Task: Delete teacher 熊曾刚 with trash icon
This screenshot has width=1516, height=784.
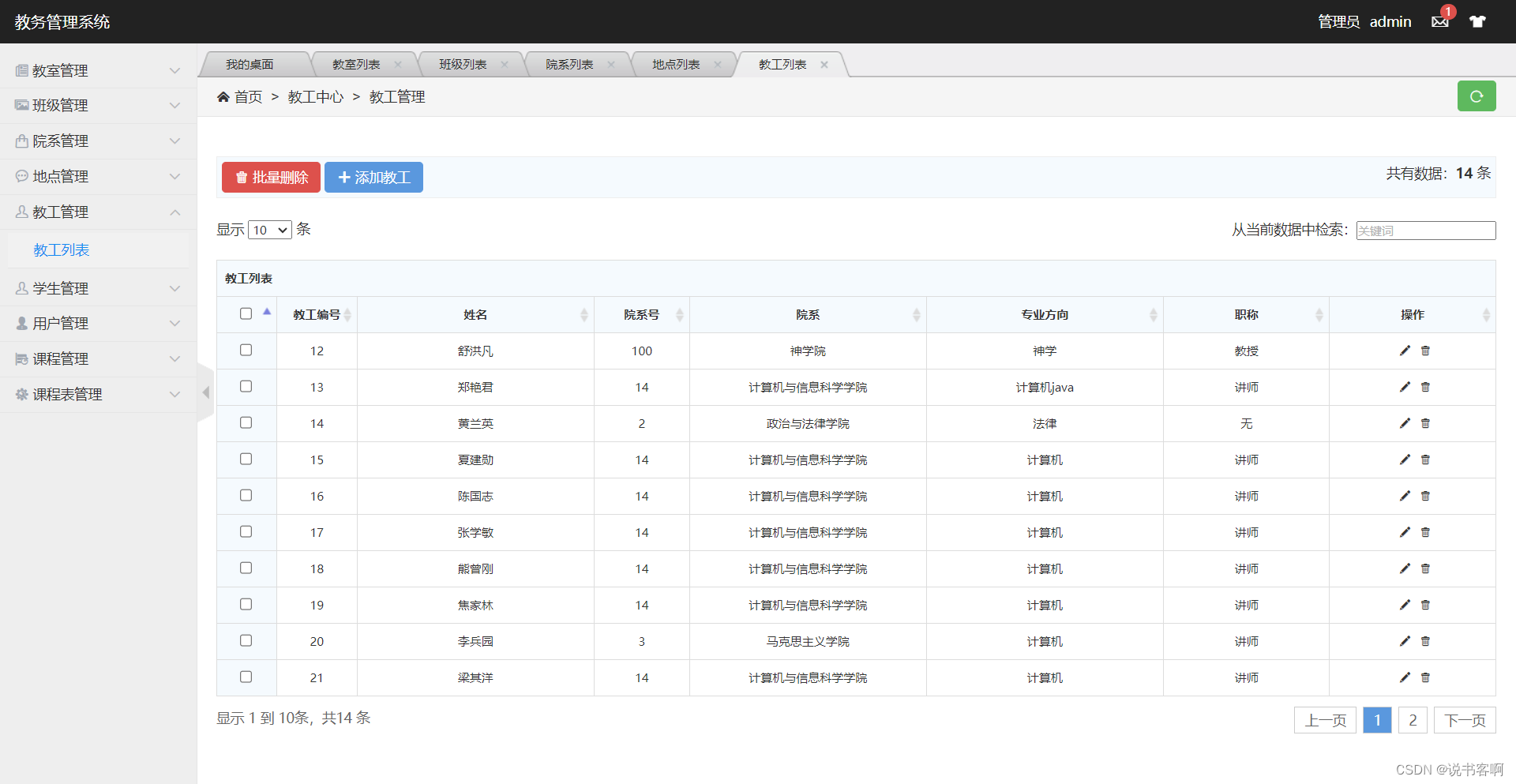Action: pos(1425,568)
